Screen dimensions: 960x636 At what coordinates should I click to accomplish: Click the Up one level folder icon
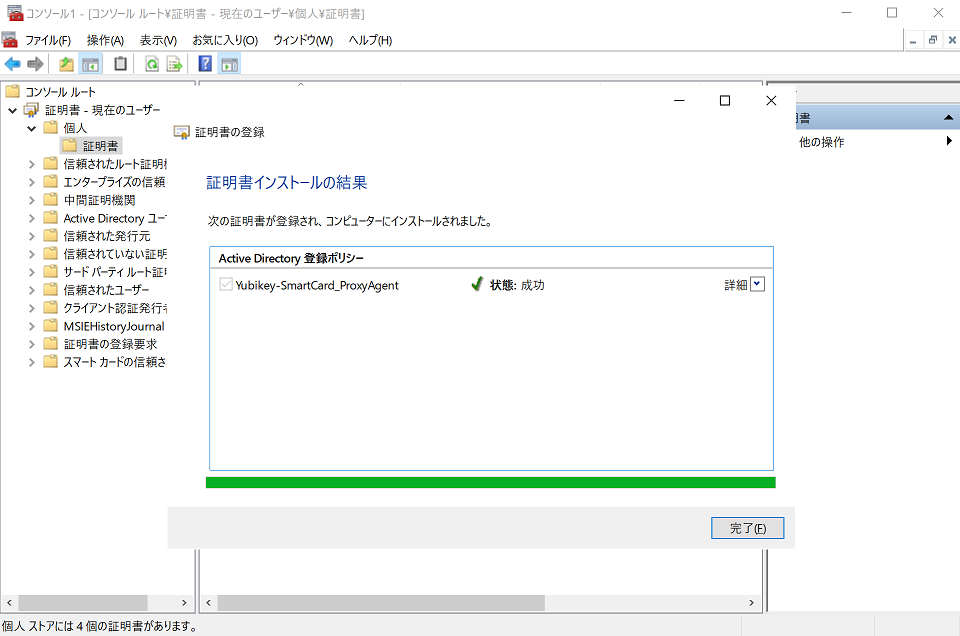click(x=67, y=64)
